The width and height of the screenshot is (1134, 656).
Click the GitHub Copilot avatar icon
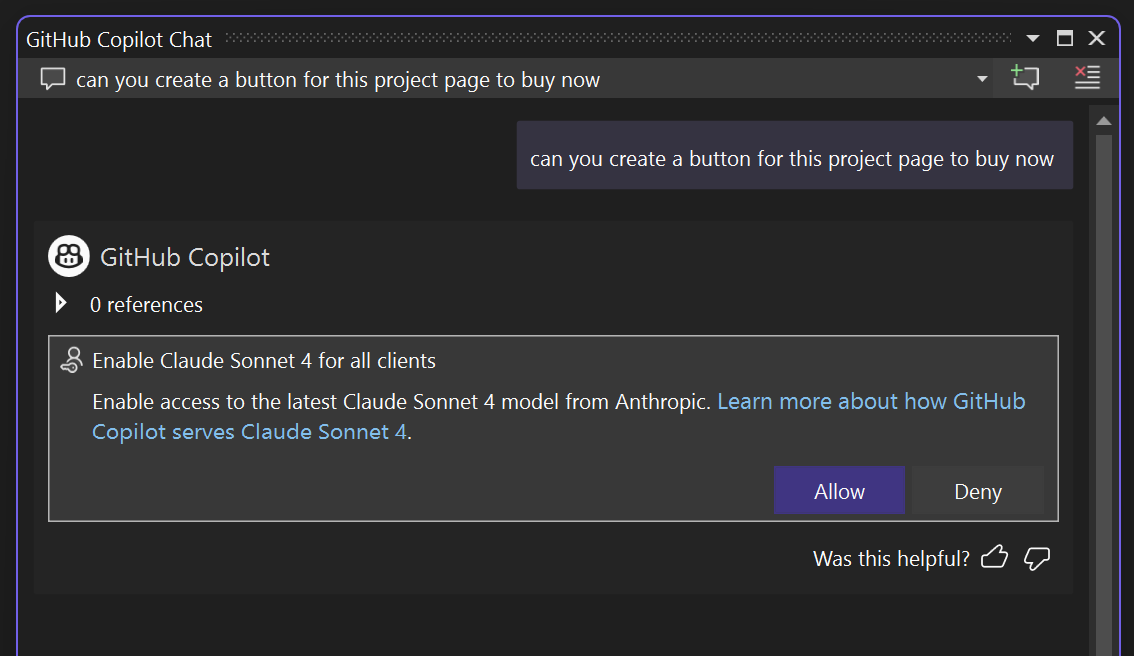pyautogui.click(x=69, y=257)
